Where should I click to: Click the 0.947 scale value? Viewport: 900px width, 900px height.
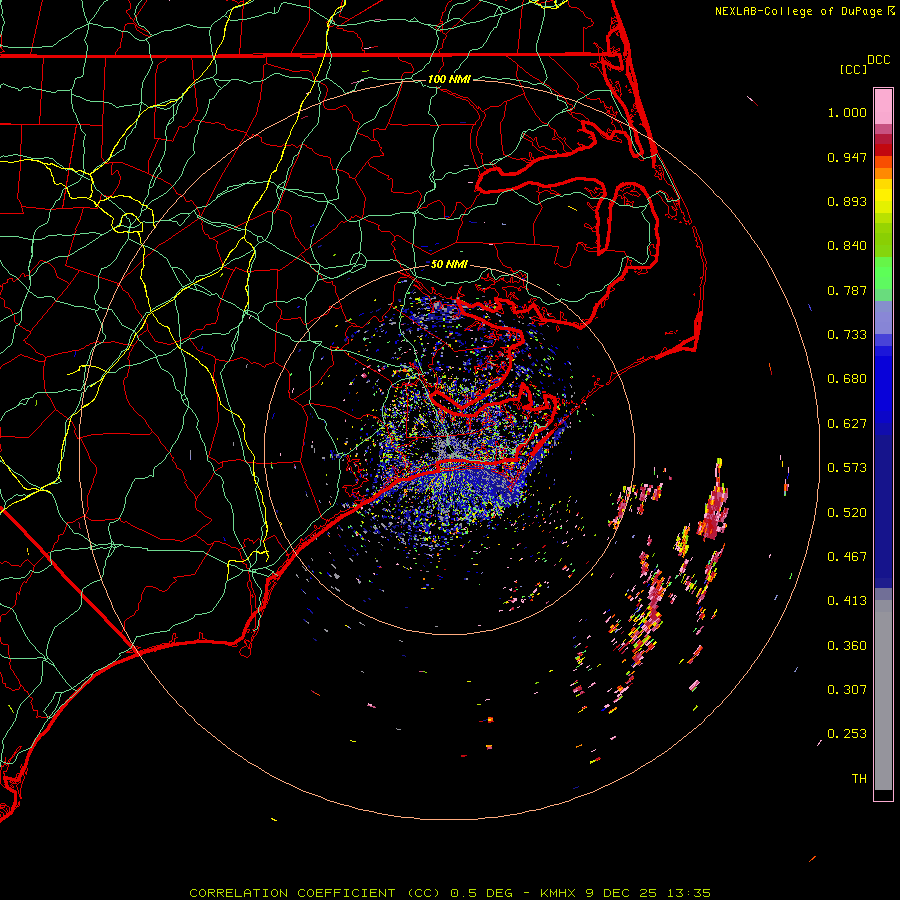pos(847,157)
